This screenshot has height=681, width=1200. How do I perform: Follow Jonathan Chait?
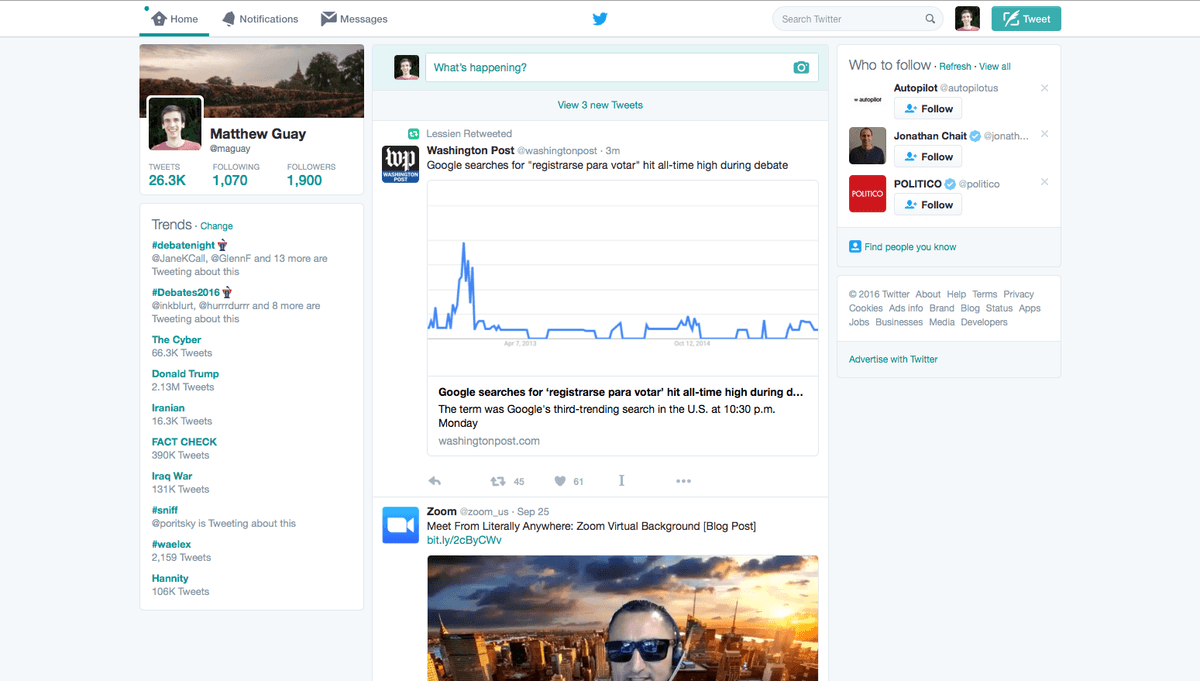(928, 157)
